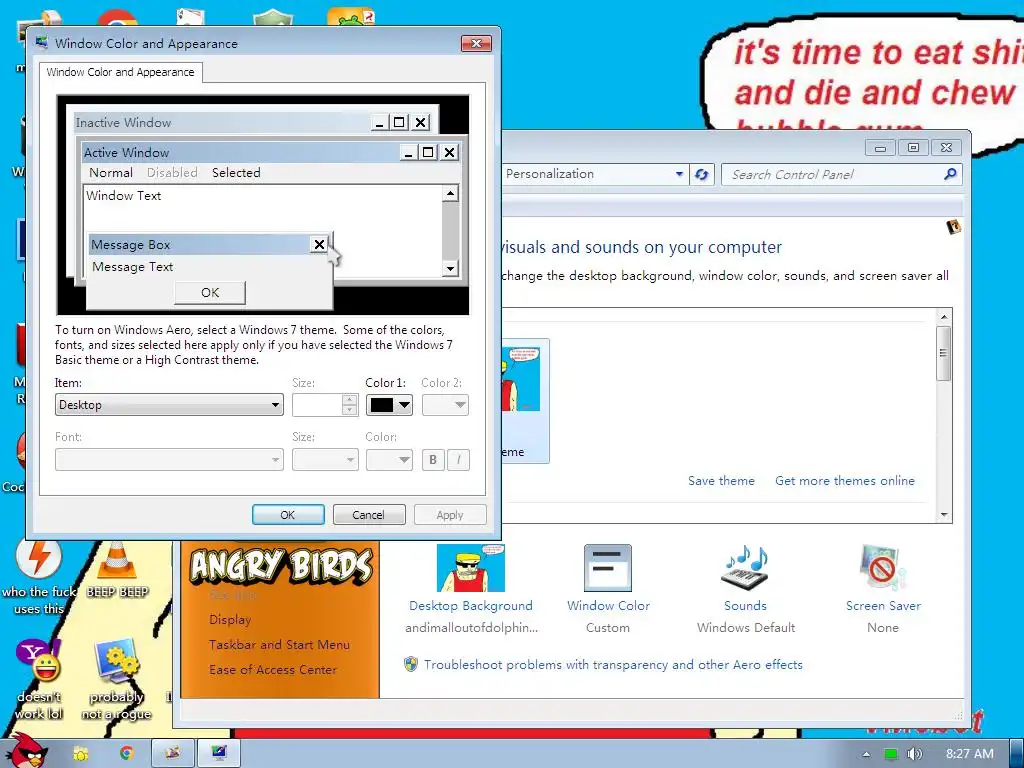The height and width of the screenshot is (768, 1024).
Task: Click Show desktop button at taskbar end
Action: pos(1017,754)
